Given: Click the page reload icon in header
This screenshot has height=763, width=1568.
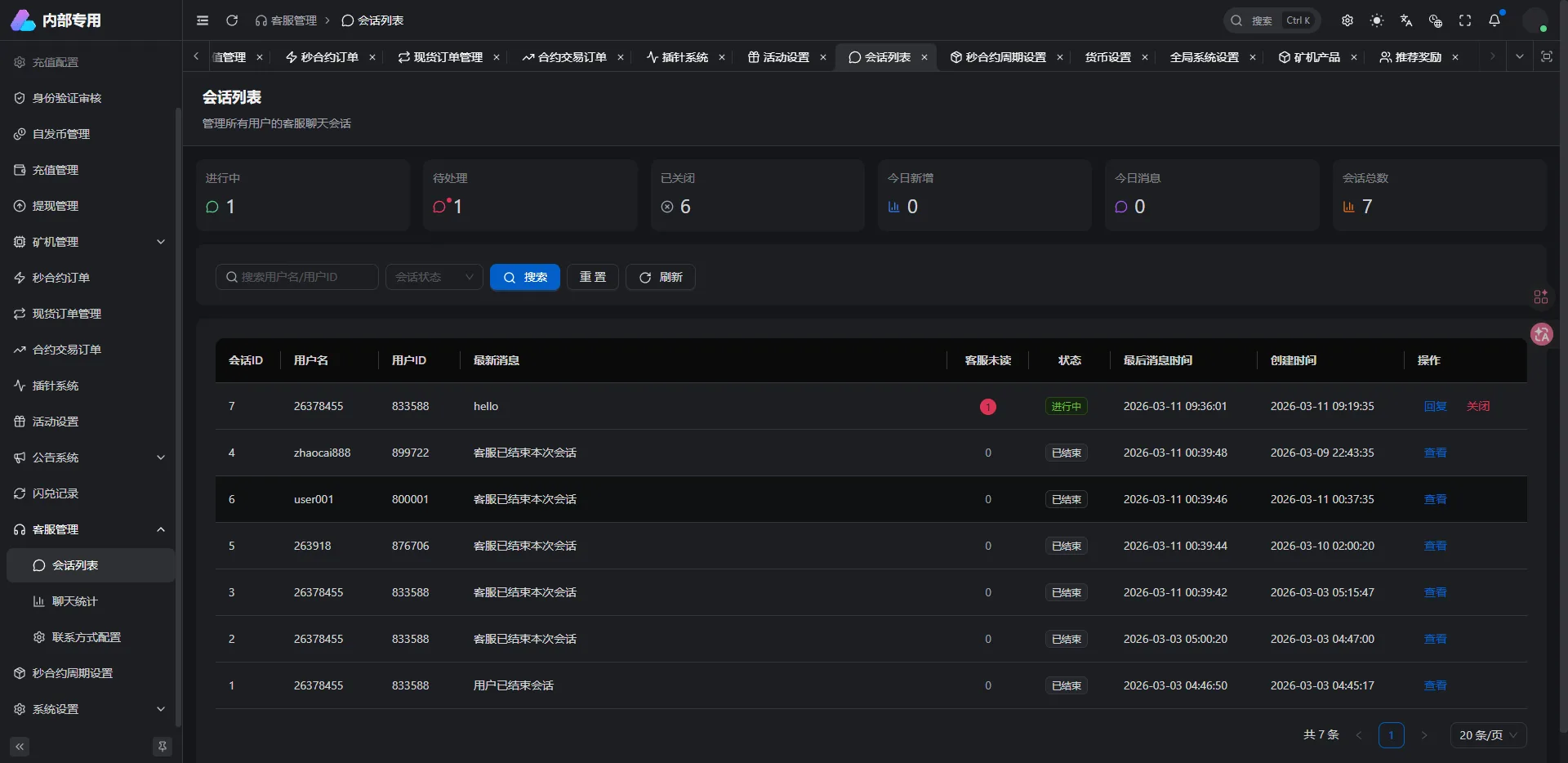Looking at the screenshot, I should pos(232,20).
